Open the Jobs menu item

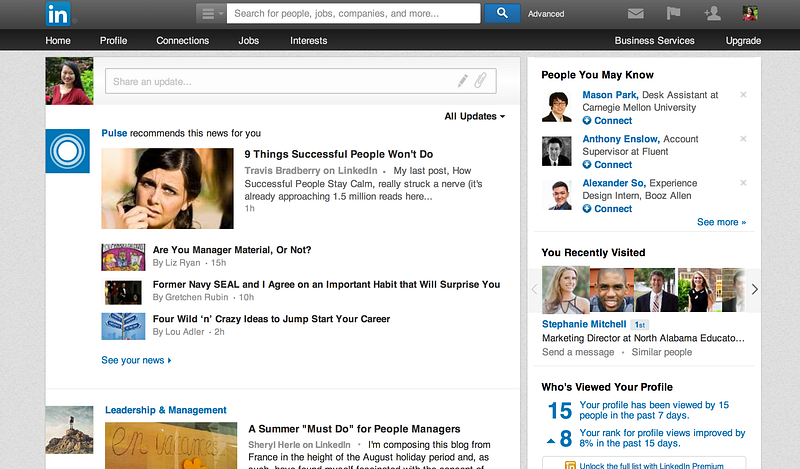(248, 40)
